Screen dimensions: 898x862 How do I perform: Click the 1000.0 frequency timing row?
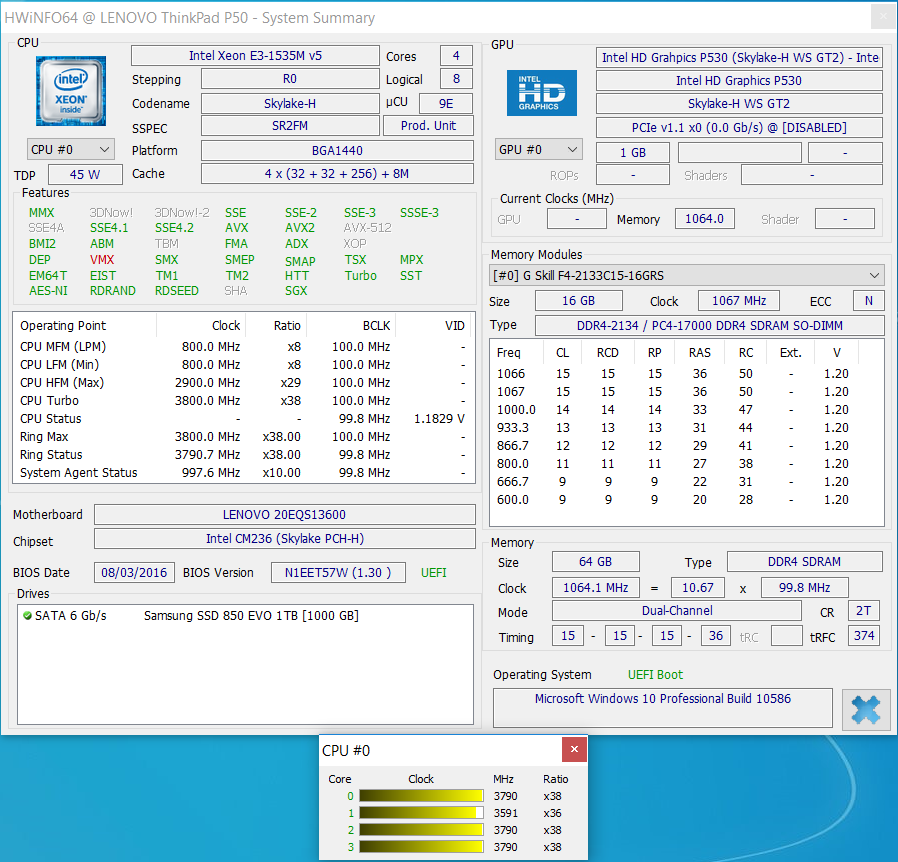coord(686,410)
